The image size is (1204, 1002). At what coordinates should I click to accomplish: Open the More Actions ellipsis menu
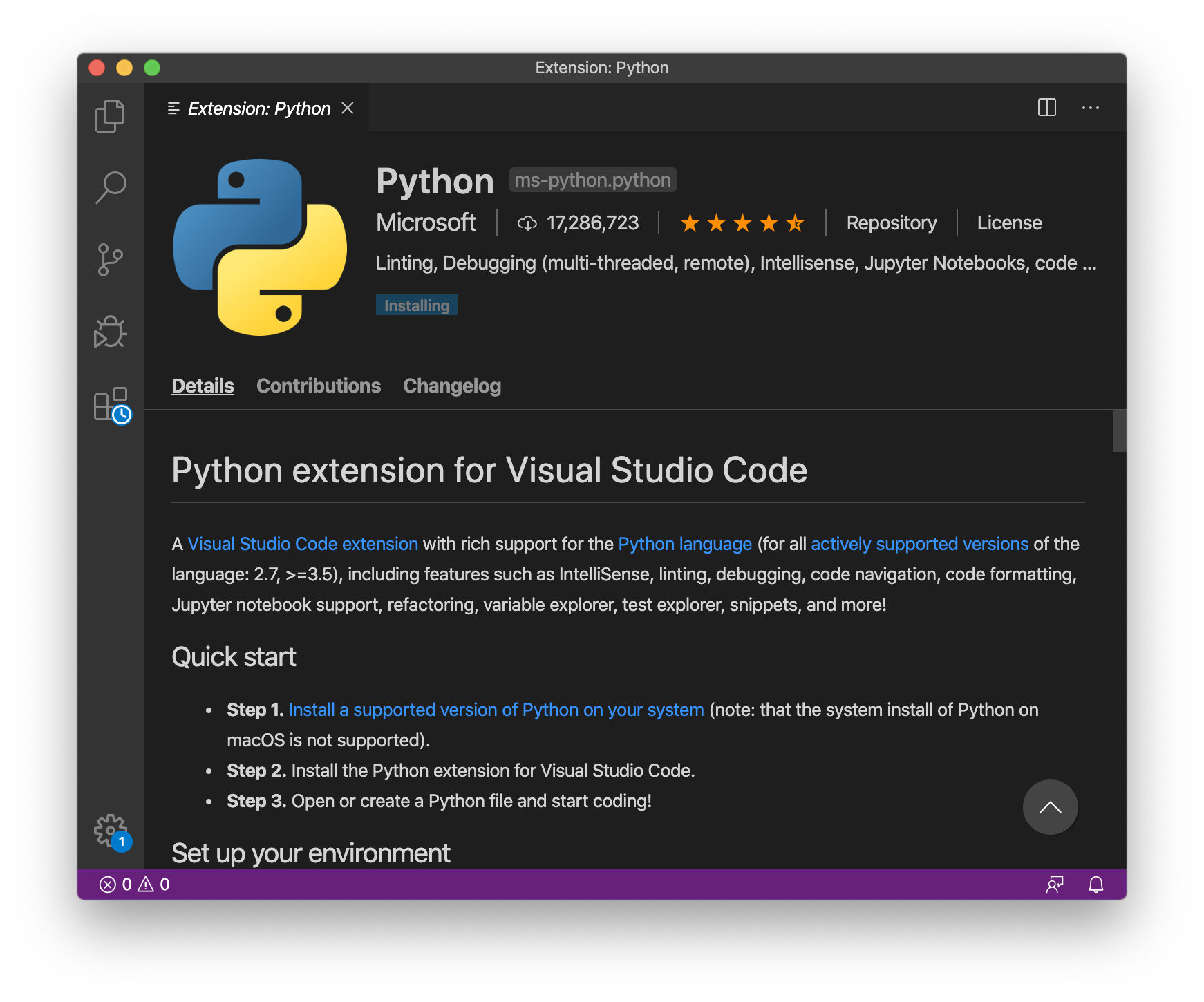click(x=1090, y=108)
